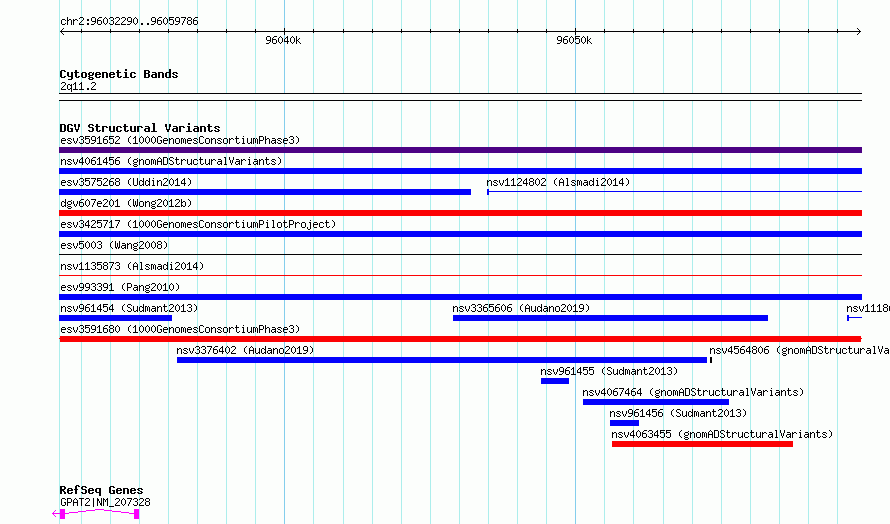Select the esv3425717 Pilot Project blue bar
The image size is (890, 524).
coord(460,234)
